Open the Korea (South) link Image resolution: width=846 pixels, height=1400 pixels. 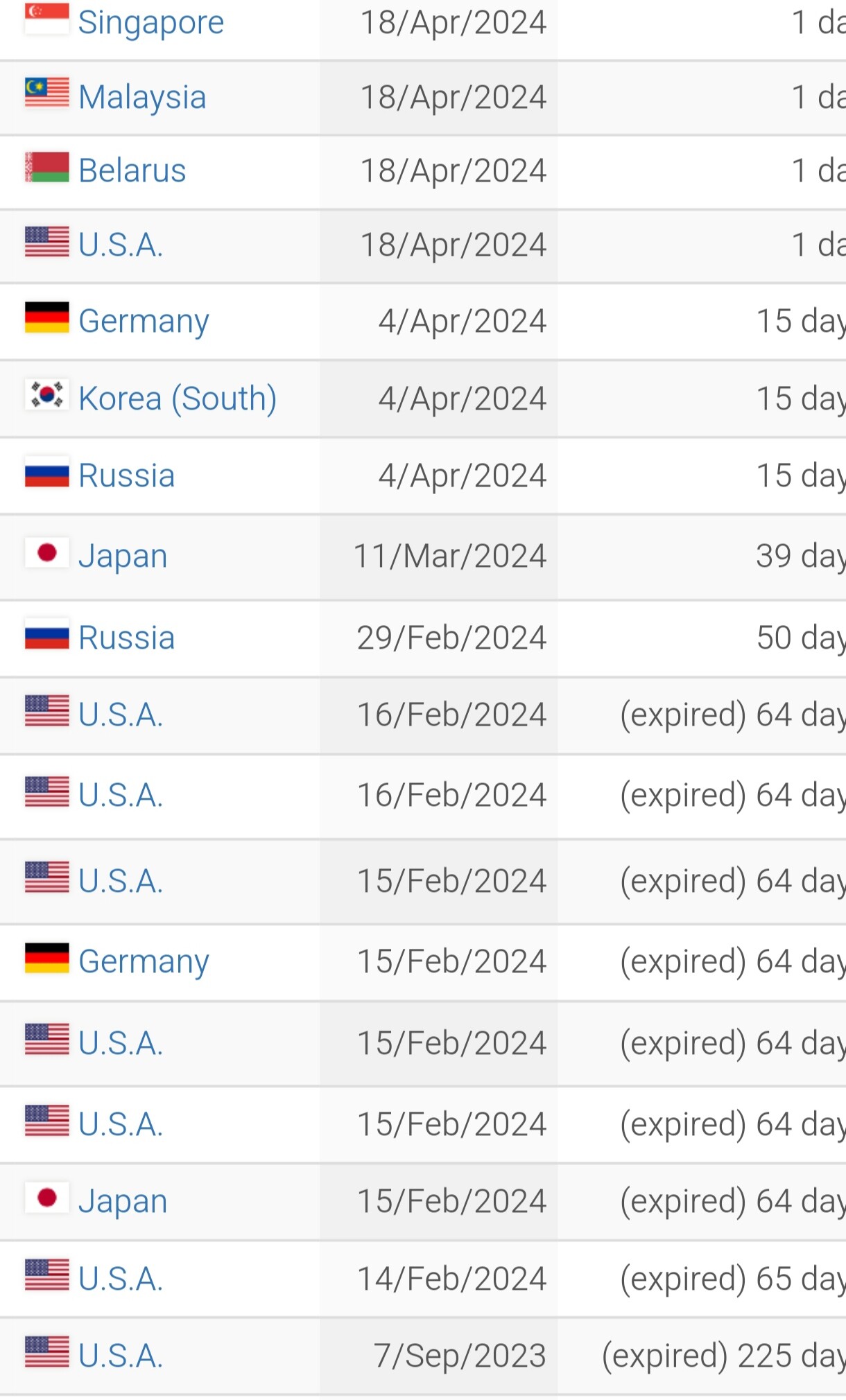(x=178, y=399)
